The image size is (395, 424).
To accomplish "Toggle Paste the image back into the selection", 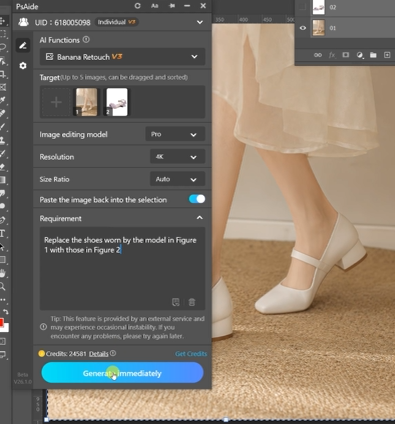I will 197,199.
